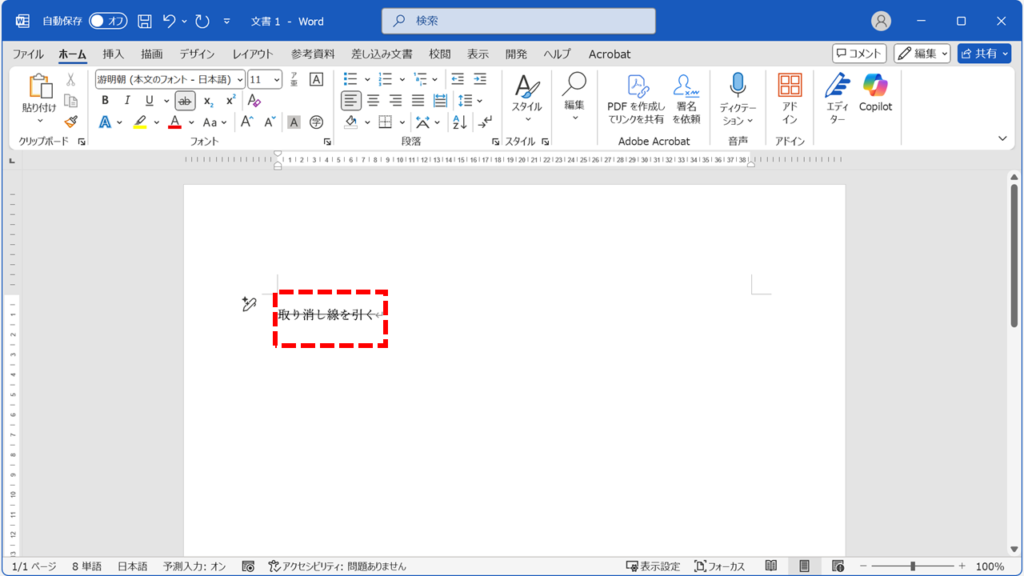
Task: Switch to the Insert (挿入) tab
Action: [113, 54]
